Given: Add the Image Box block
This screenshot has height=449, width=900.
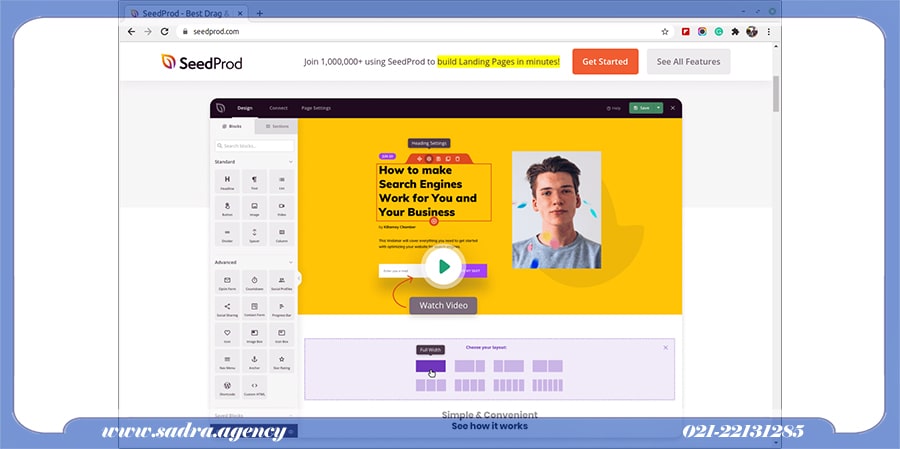Looking at the screenshot, I should (x=254, y=335).
